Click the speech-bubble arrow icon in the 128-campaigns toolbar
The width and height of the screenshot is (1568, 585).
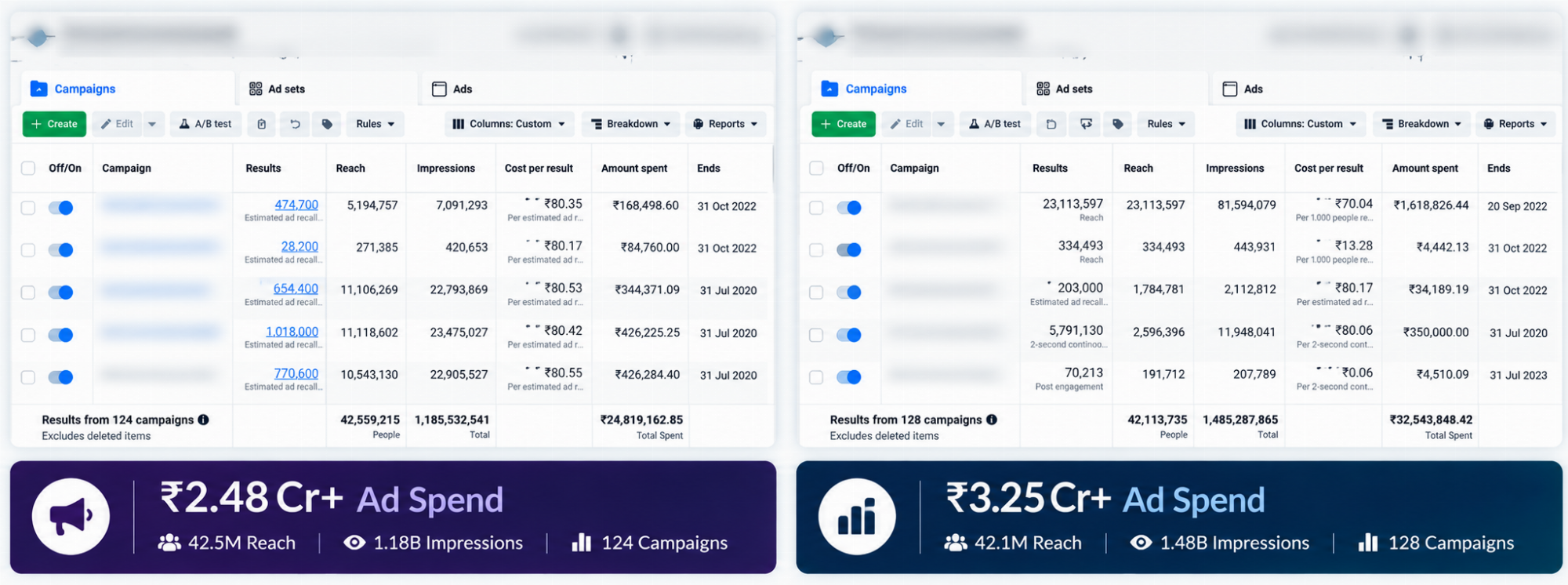(x=1086, y=124)
